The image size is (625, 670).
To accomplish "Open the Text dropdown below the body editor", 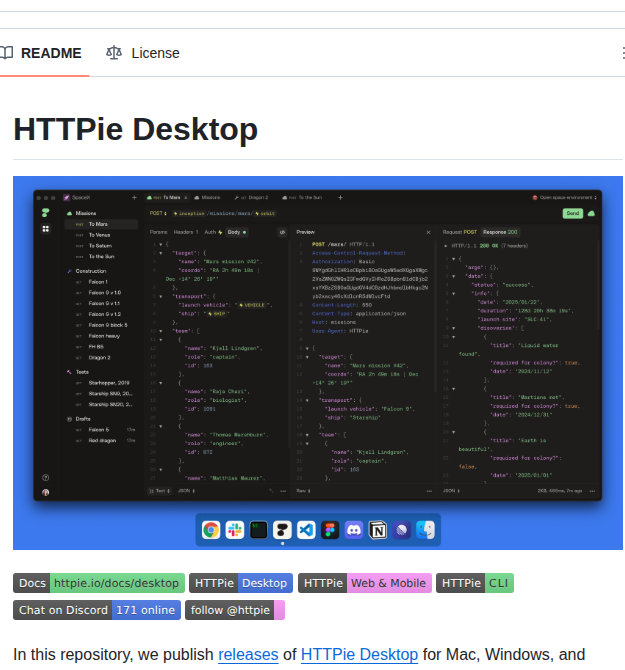I will (x=159, y=491).
